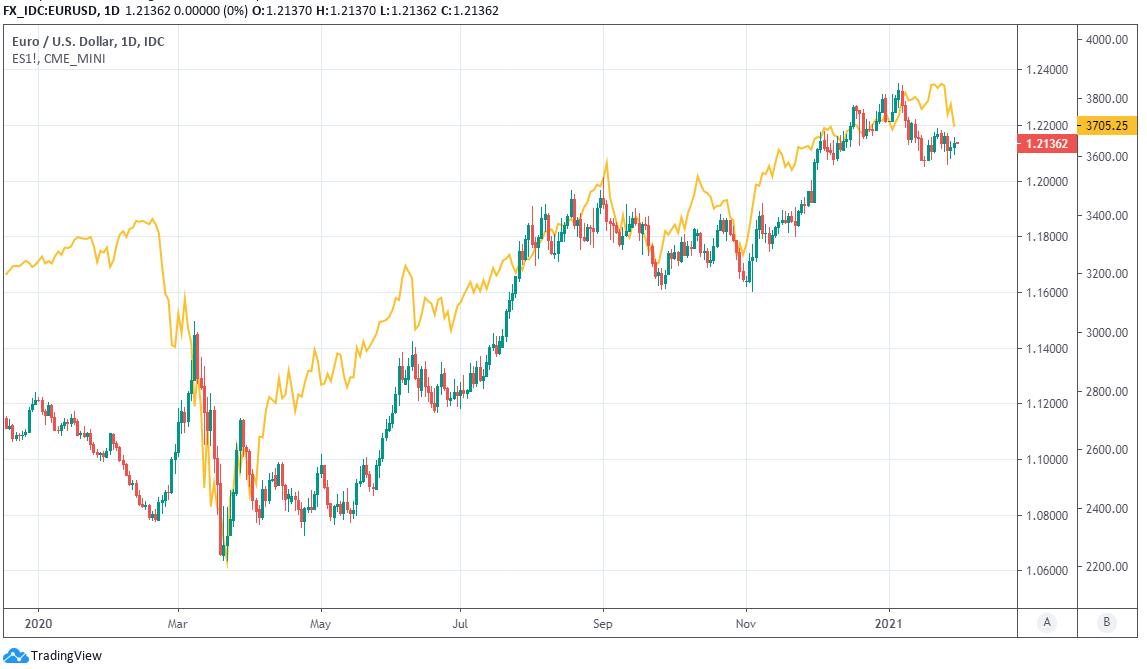The image size is (1147, 669).
Task: Toggle the A auto-scale button
Action: 1047,622
